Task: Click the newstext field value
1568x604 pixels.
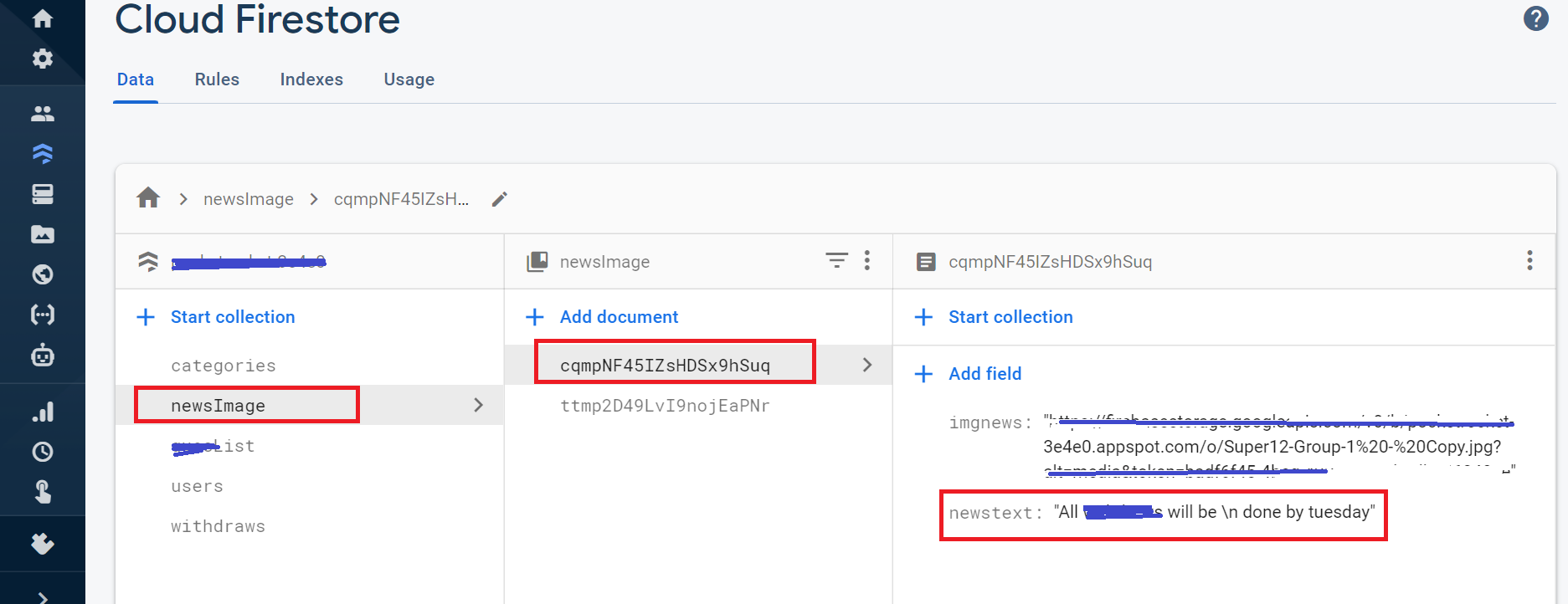Action: (x=1214, y=512)
